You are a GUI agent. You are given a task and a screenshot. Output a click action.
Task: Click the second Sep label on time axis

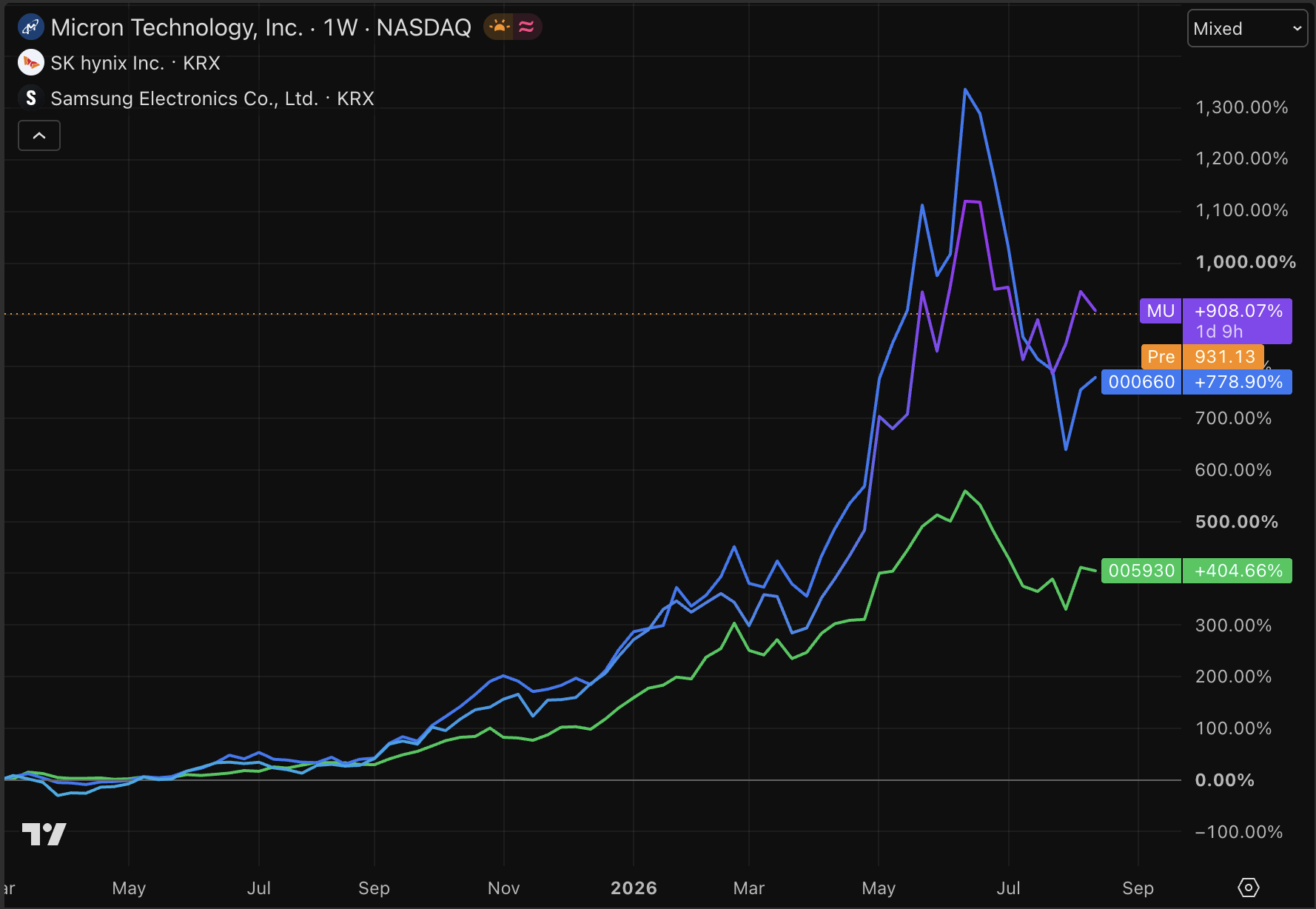click(x=1138, y=888)
